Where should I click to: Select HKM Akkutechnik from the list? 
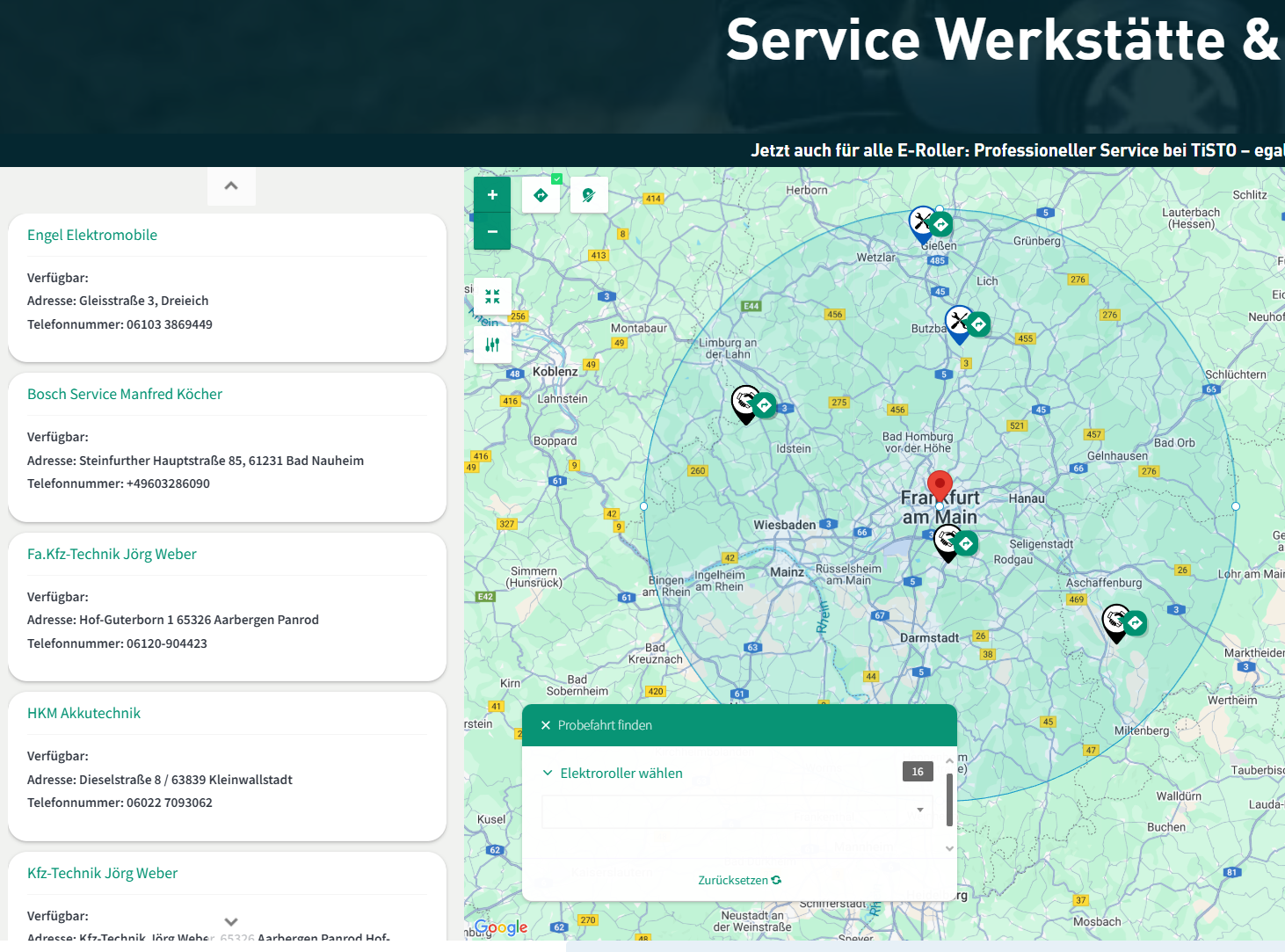pos(83,713)
